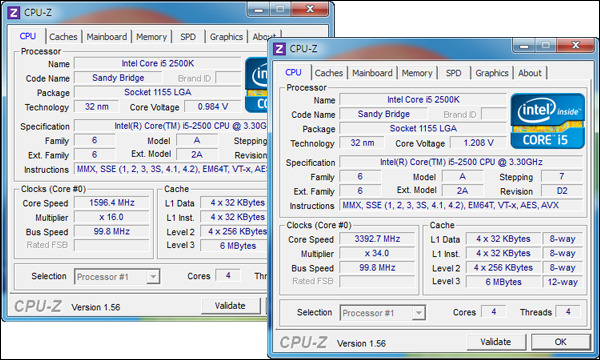Click bus speed 99.8 MHz in front window
This screenshot has width=600, height=360.
(377, 268)
